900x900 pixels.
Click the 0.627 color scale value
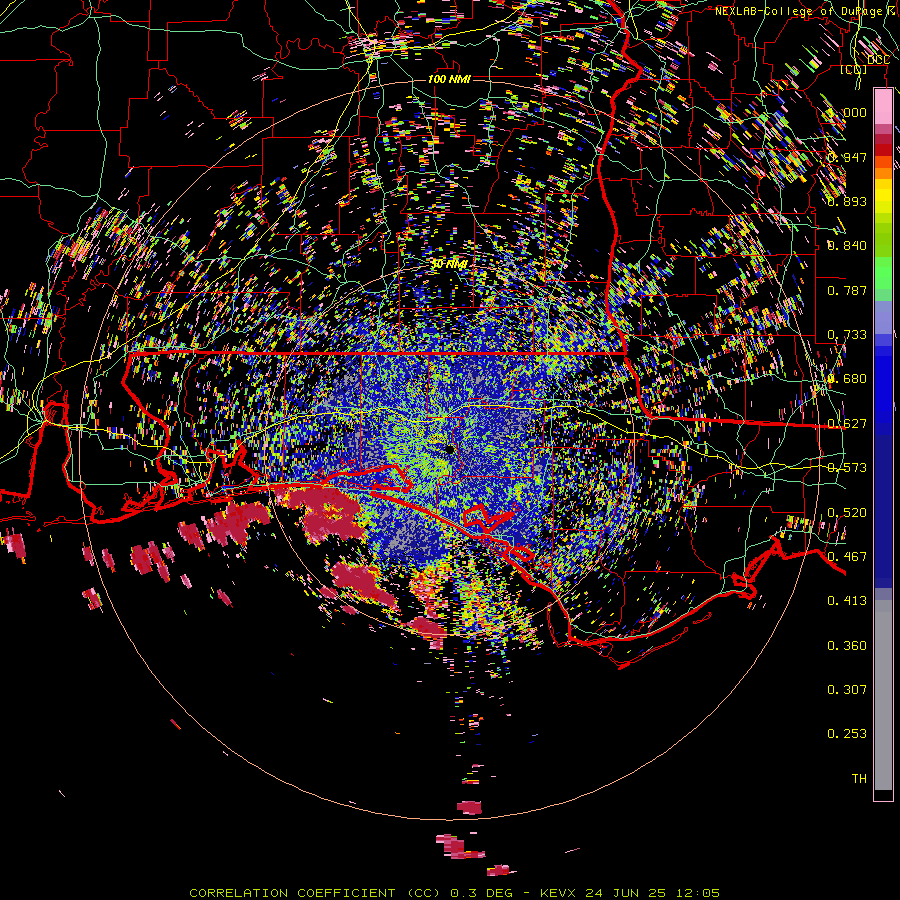(x=847, y=424)
